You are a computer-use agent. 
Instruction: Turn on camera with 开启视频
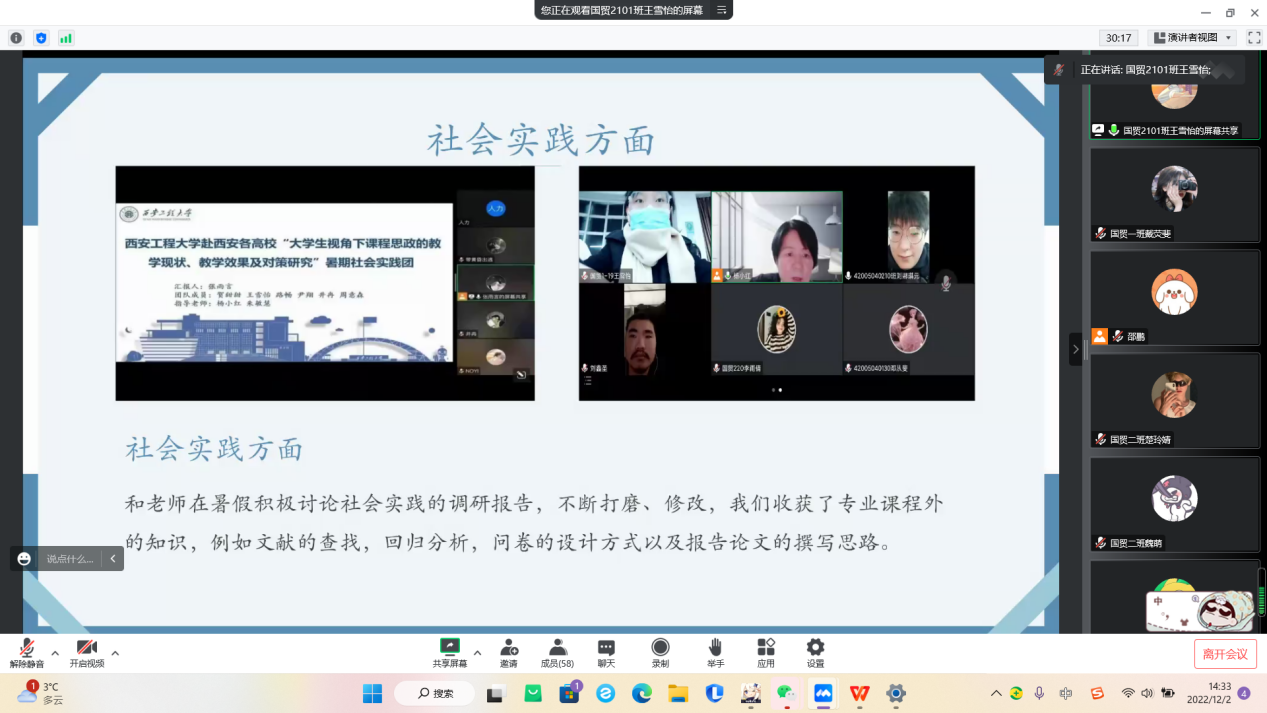coord(87,654)
